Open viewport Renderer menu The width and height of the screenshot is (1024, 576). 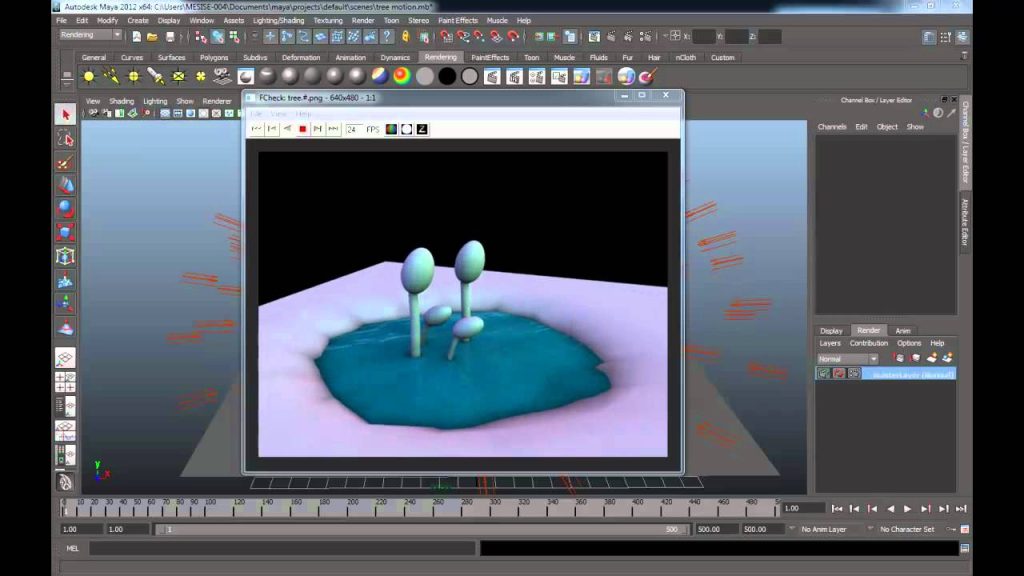[x=217, y=101]
